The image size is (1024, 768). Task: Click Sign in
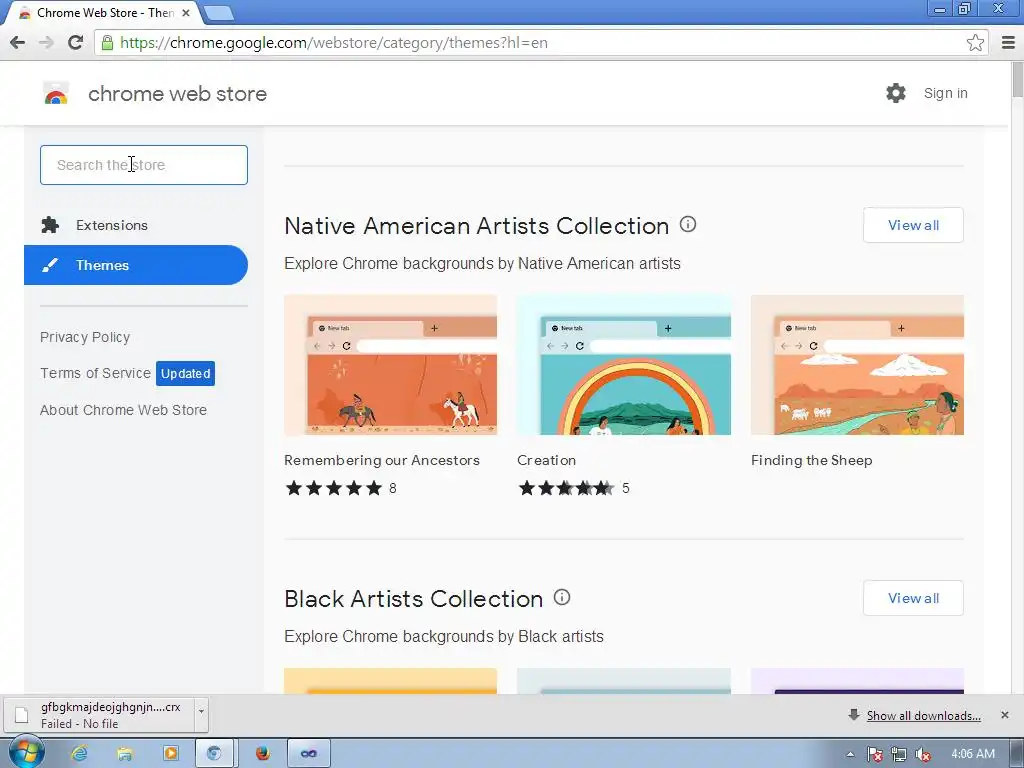(945, 93)
